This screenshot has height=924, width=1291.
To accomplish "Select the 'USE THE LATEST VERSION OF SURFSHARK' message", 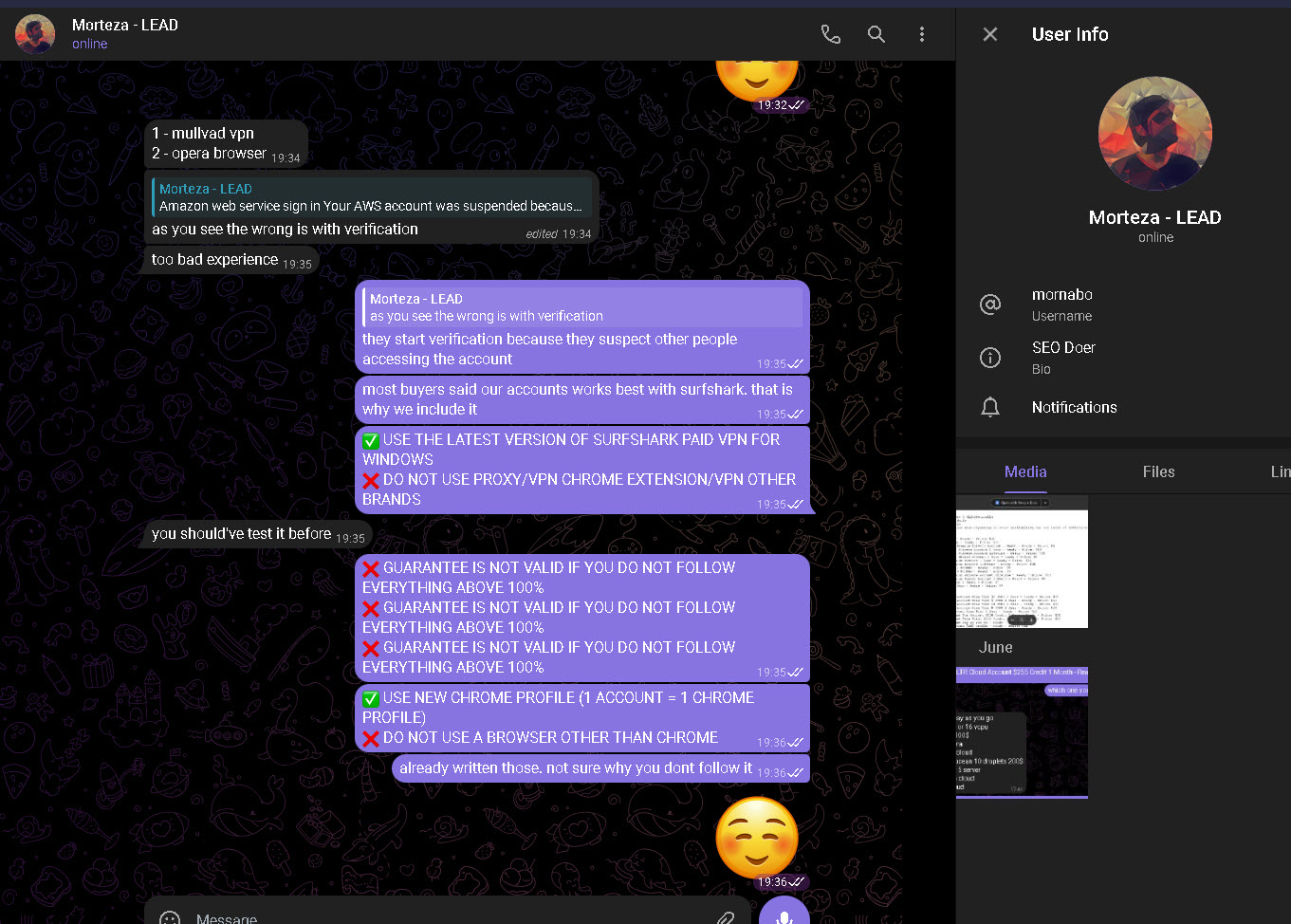I will [x=582, y=470].
